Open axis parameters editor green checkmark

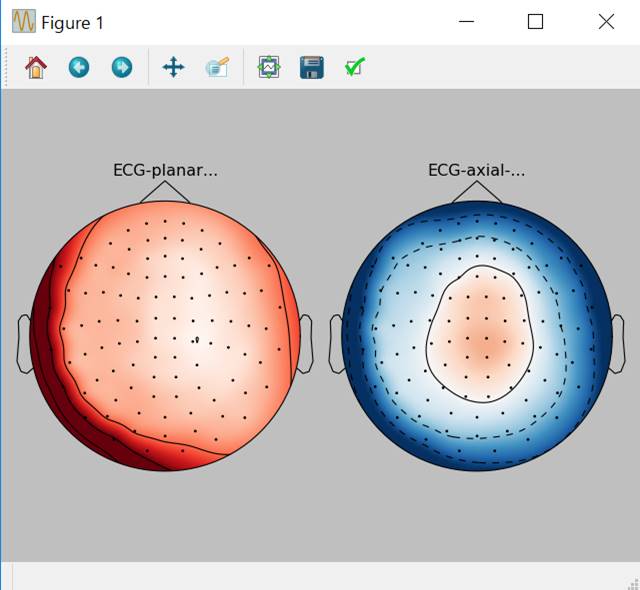point(354,68)
